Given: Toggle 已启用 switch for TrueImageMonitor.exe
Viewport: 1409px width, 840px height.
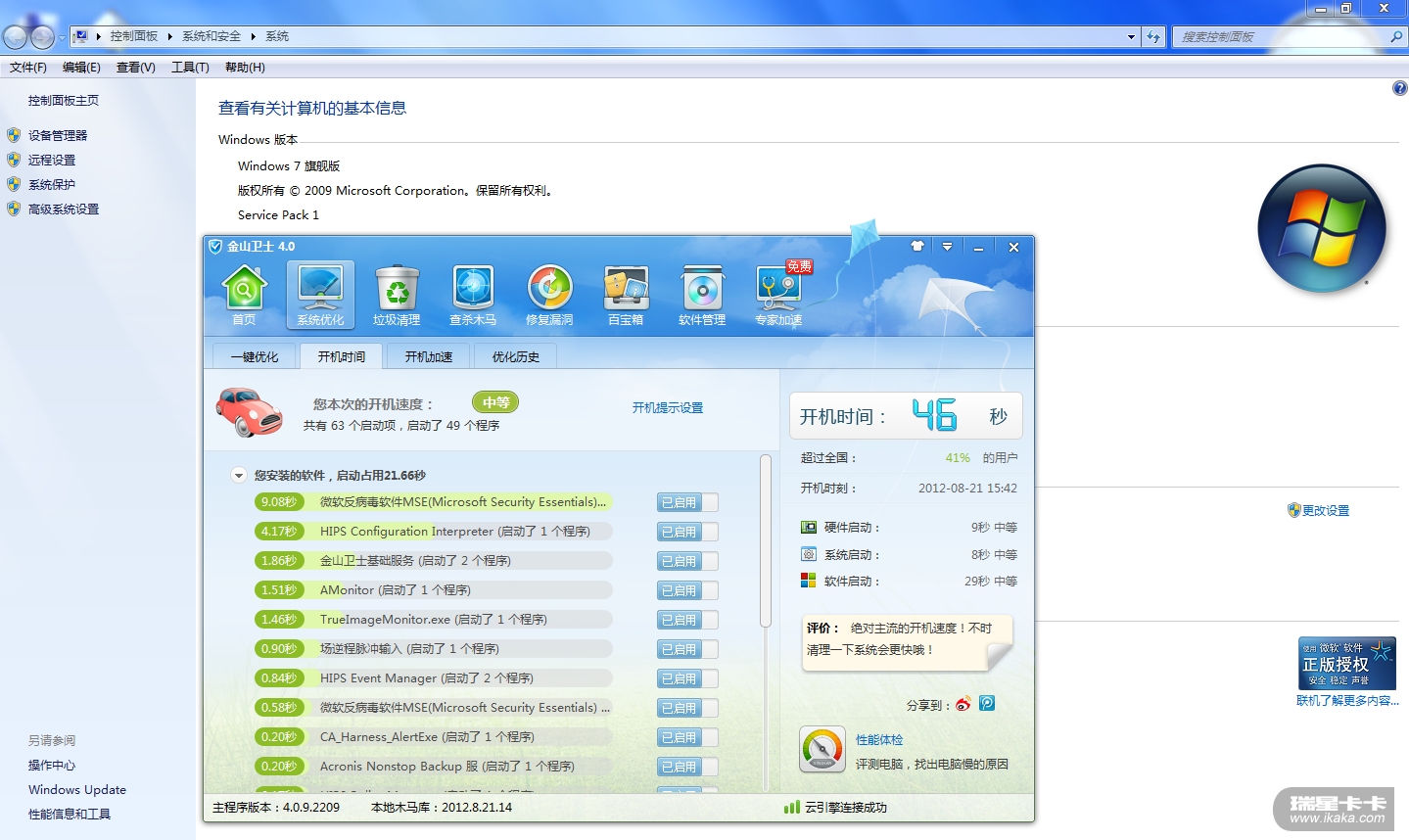Looking at the screenshot, I should (686, 620).
